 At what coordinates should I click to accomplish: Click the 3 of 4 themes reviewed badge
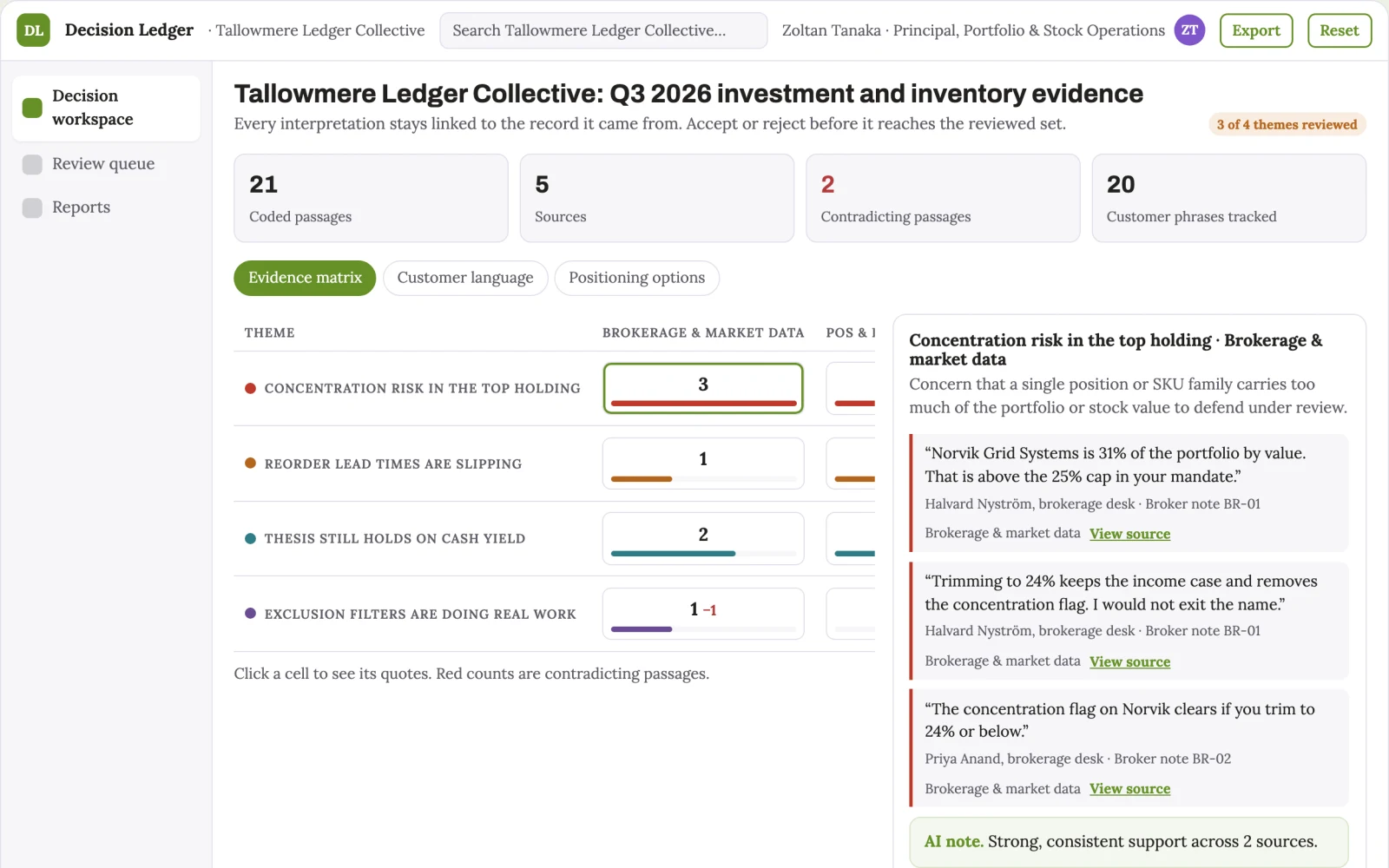1287,124
